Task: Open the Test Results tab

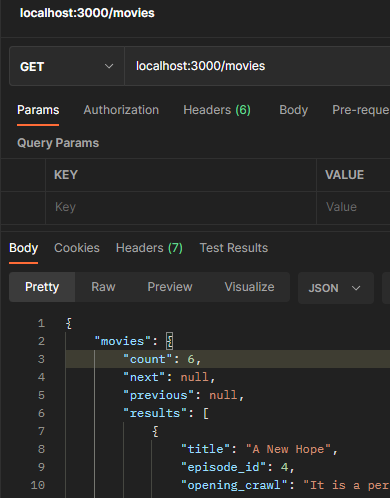Action: (x=234, y=248)
